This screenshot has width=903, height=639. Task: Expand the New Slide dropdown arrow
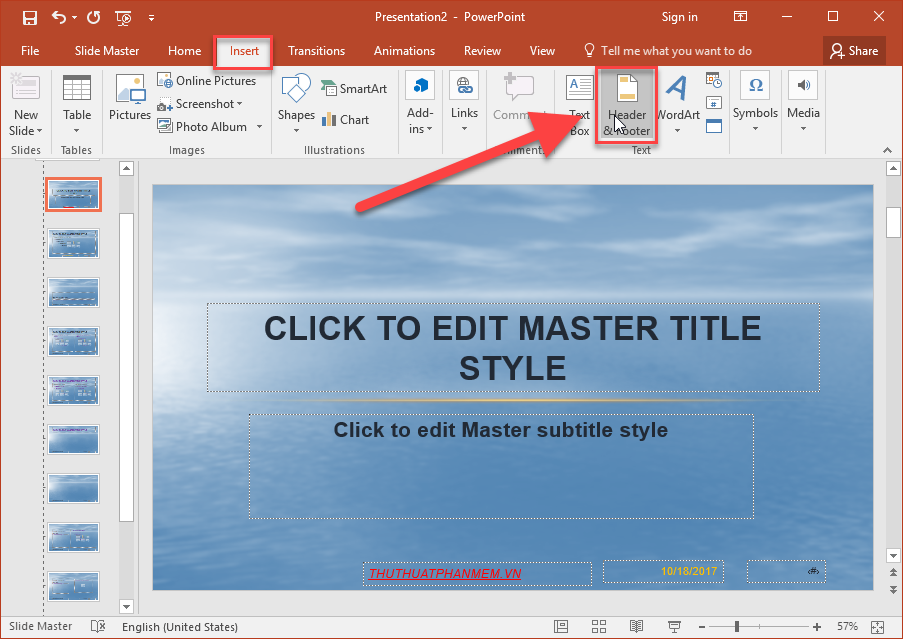[x=39, y=131]
